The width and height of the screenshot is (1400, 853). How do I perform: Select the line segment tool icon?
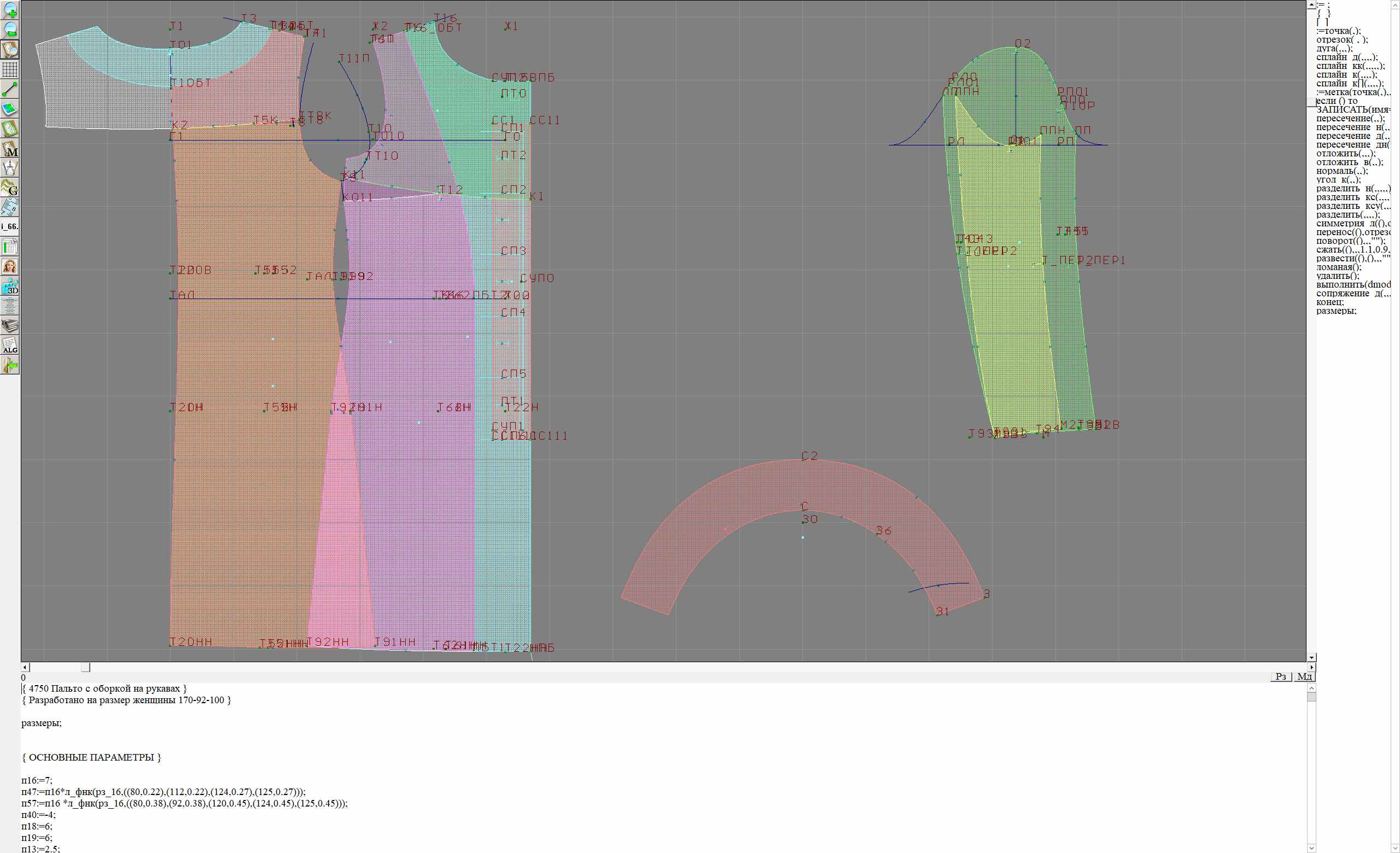pyautogui.click(x=10, y=89)
